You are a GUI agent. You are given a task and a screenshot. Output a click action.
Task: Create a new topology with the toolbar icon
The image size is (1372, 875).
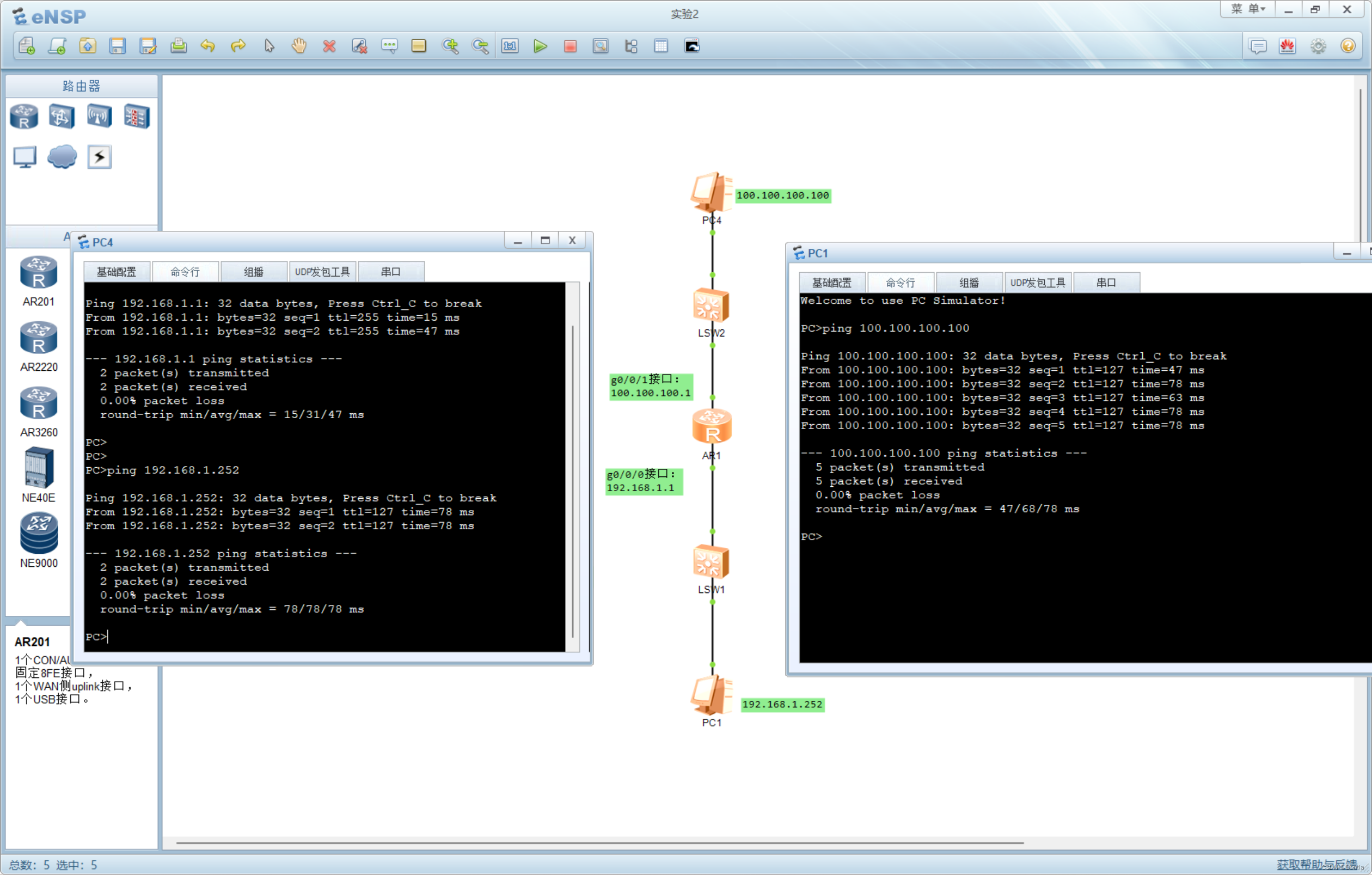[x=27, y=46]
